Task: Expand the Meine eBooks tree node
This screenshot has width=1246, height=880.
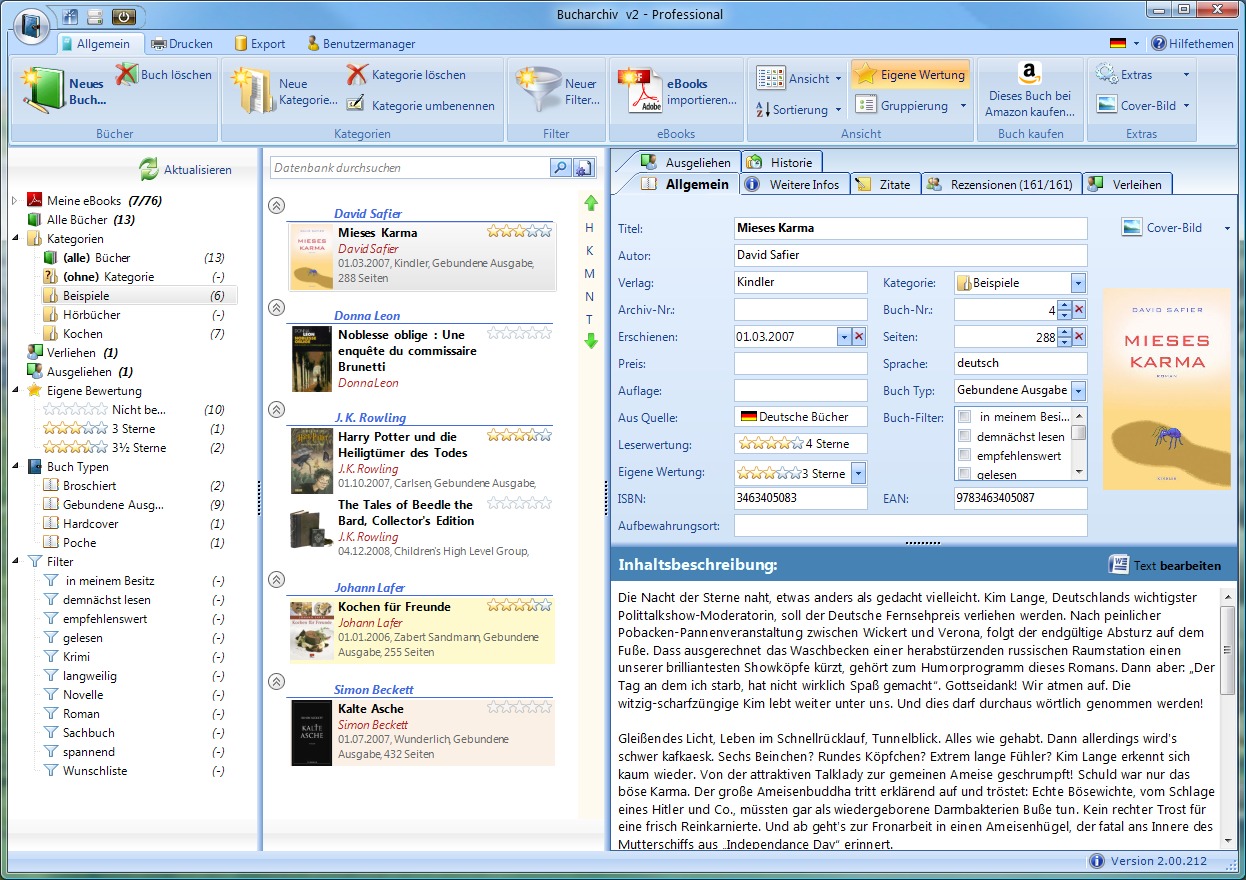Action: 14,201
